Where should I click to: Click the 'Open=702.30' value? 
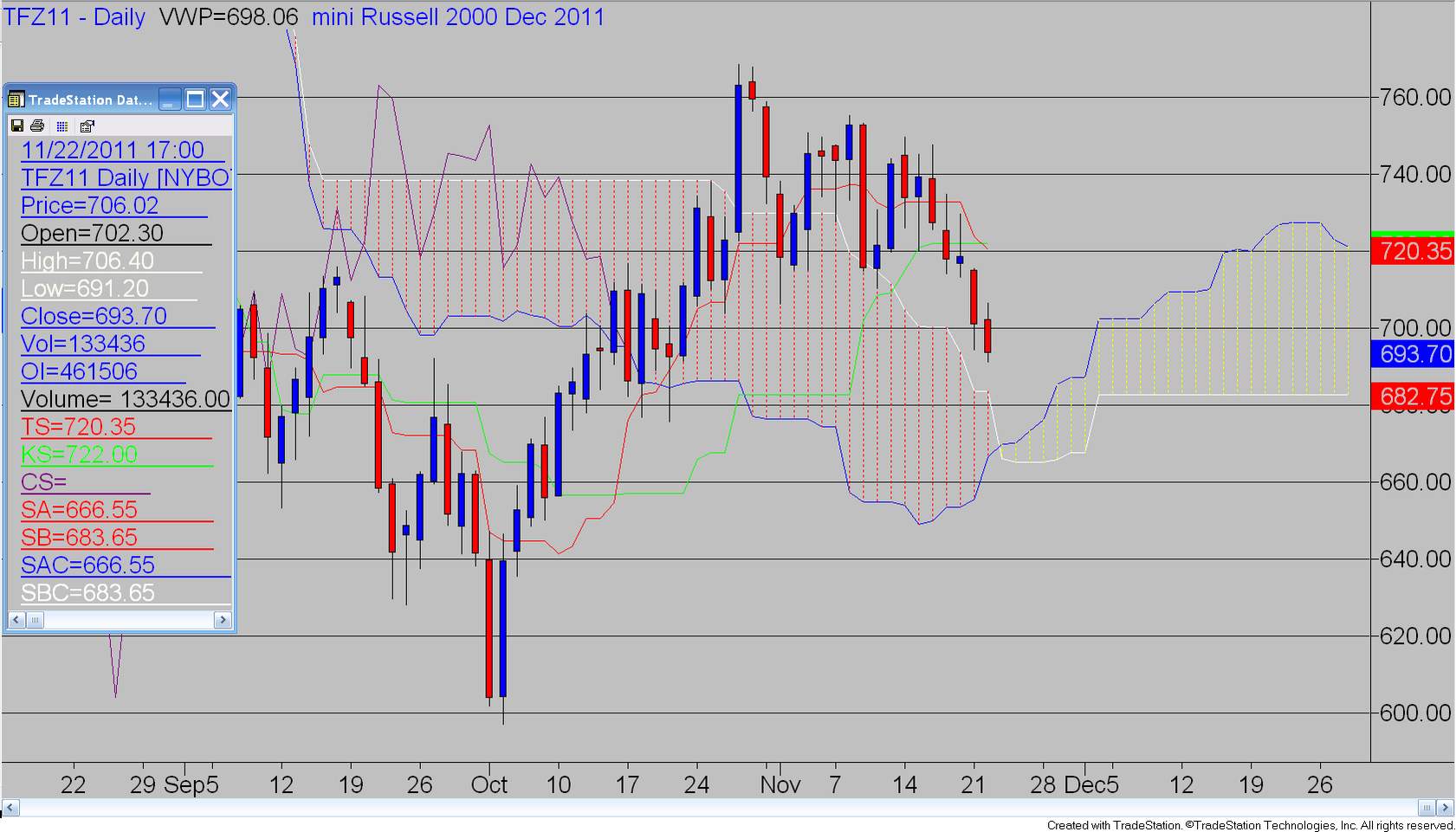pyautogui.click(x=92, y=233)
